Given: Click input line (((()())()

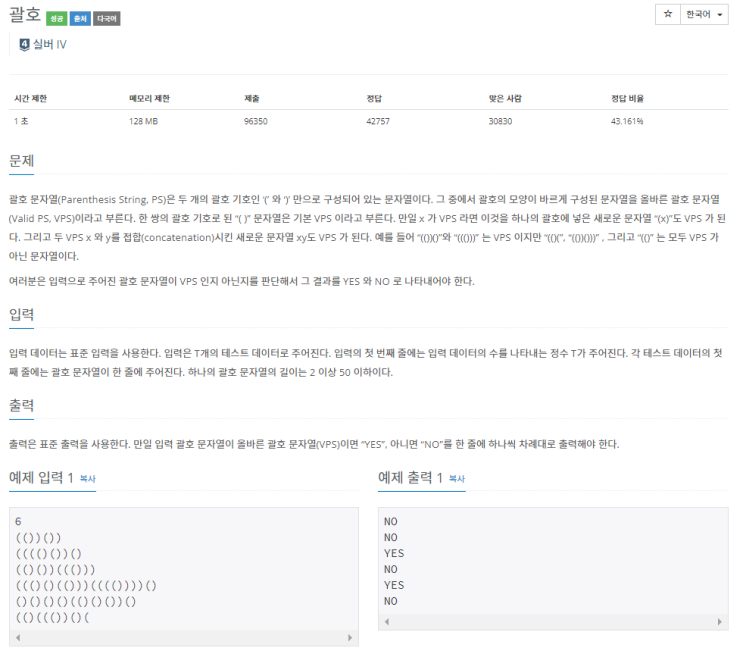Looking at the screenshot, I should point(49,553).
